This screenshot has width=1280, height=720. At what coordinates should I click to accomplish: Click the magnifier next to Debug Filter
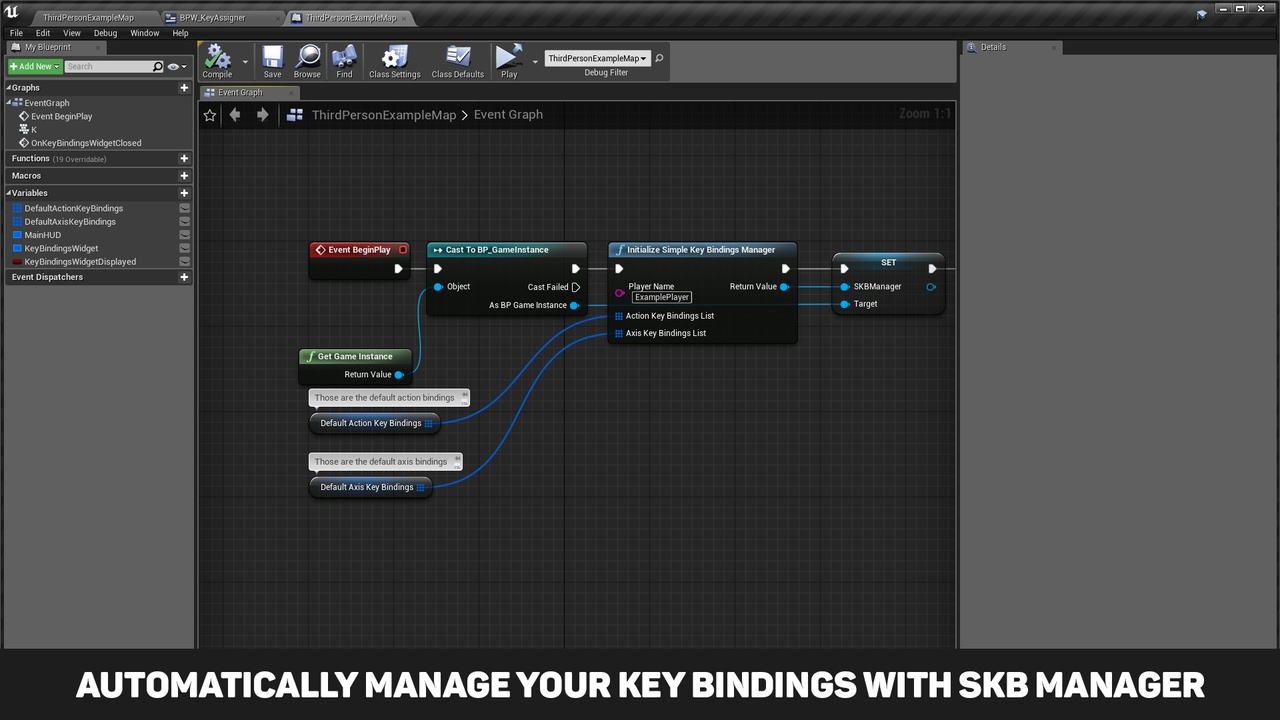[x=659, y=58]
